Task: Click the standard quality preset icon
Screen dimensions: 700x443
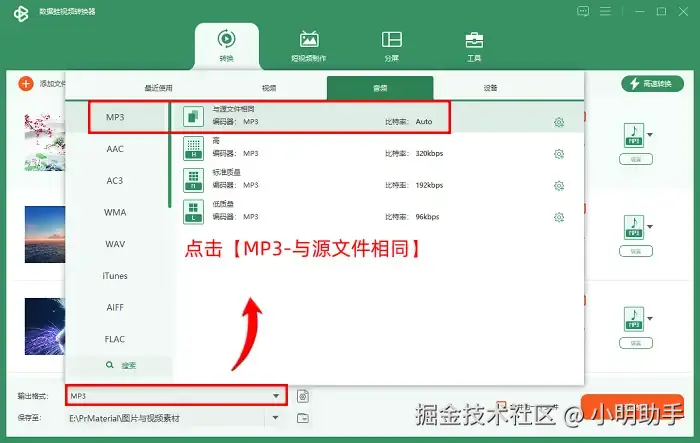Action: point(193,180)
